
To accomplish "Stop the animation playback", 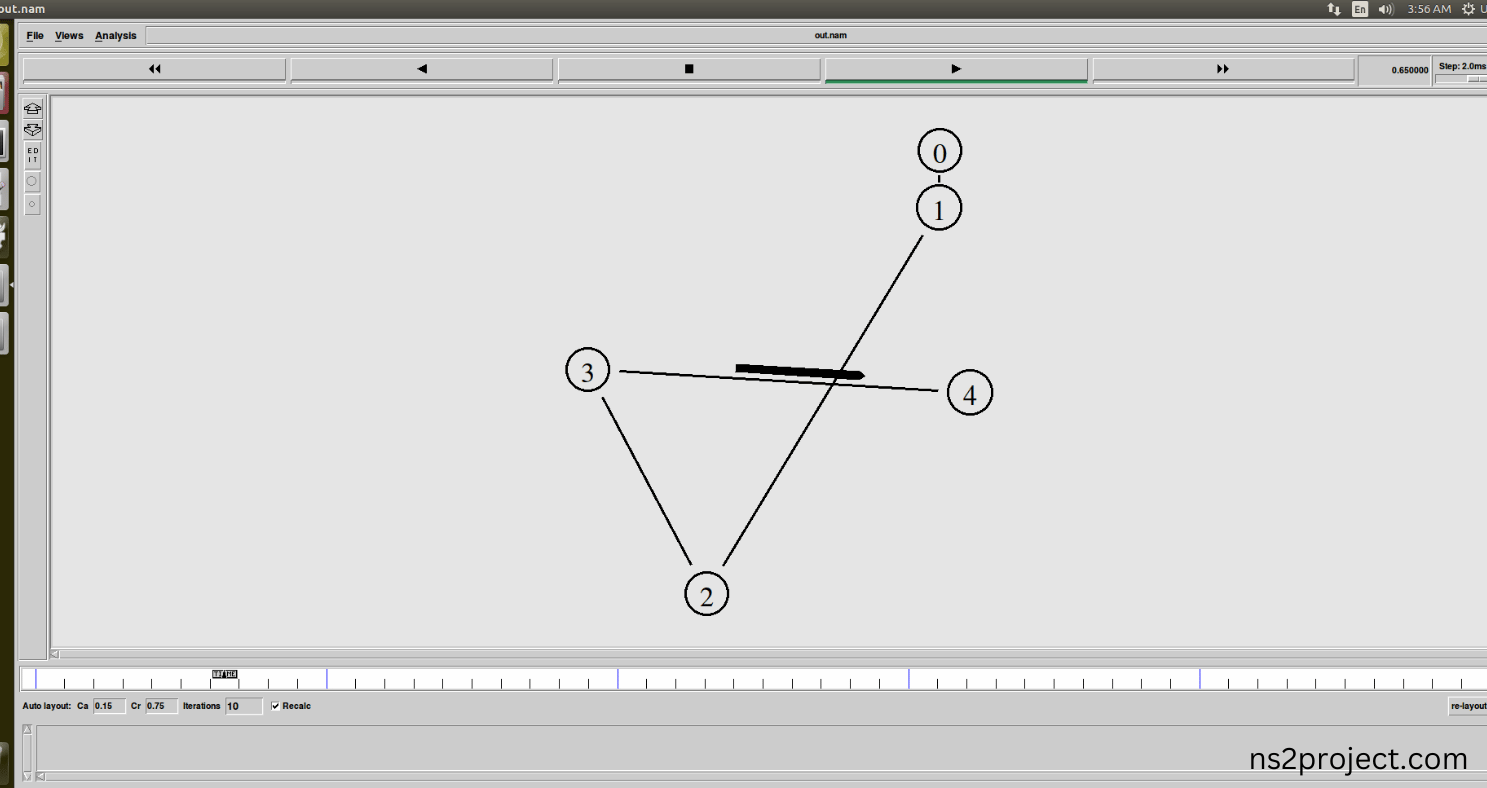I will tap(689, 69).
